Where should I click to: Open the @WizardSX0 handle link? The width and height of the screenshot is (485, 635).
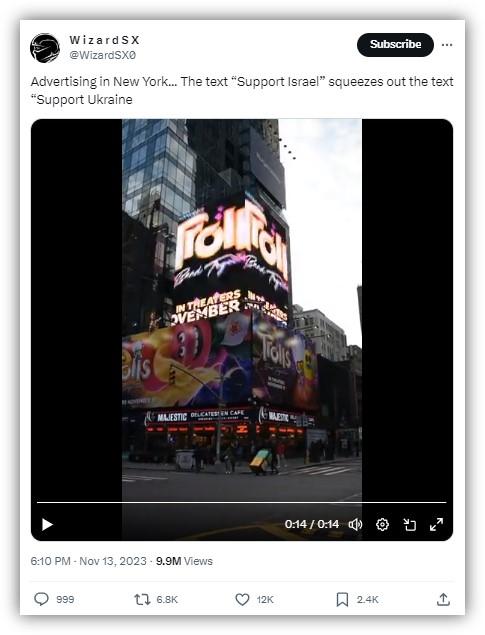coord(103,55)
